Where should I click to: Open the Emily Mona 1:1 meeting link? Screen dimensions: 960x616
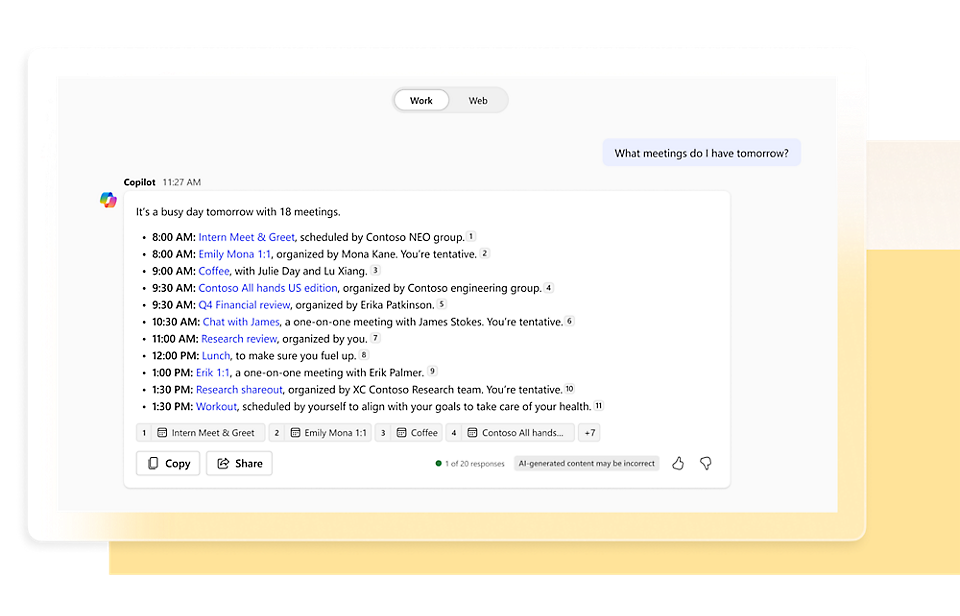tap(234, 254)
